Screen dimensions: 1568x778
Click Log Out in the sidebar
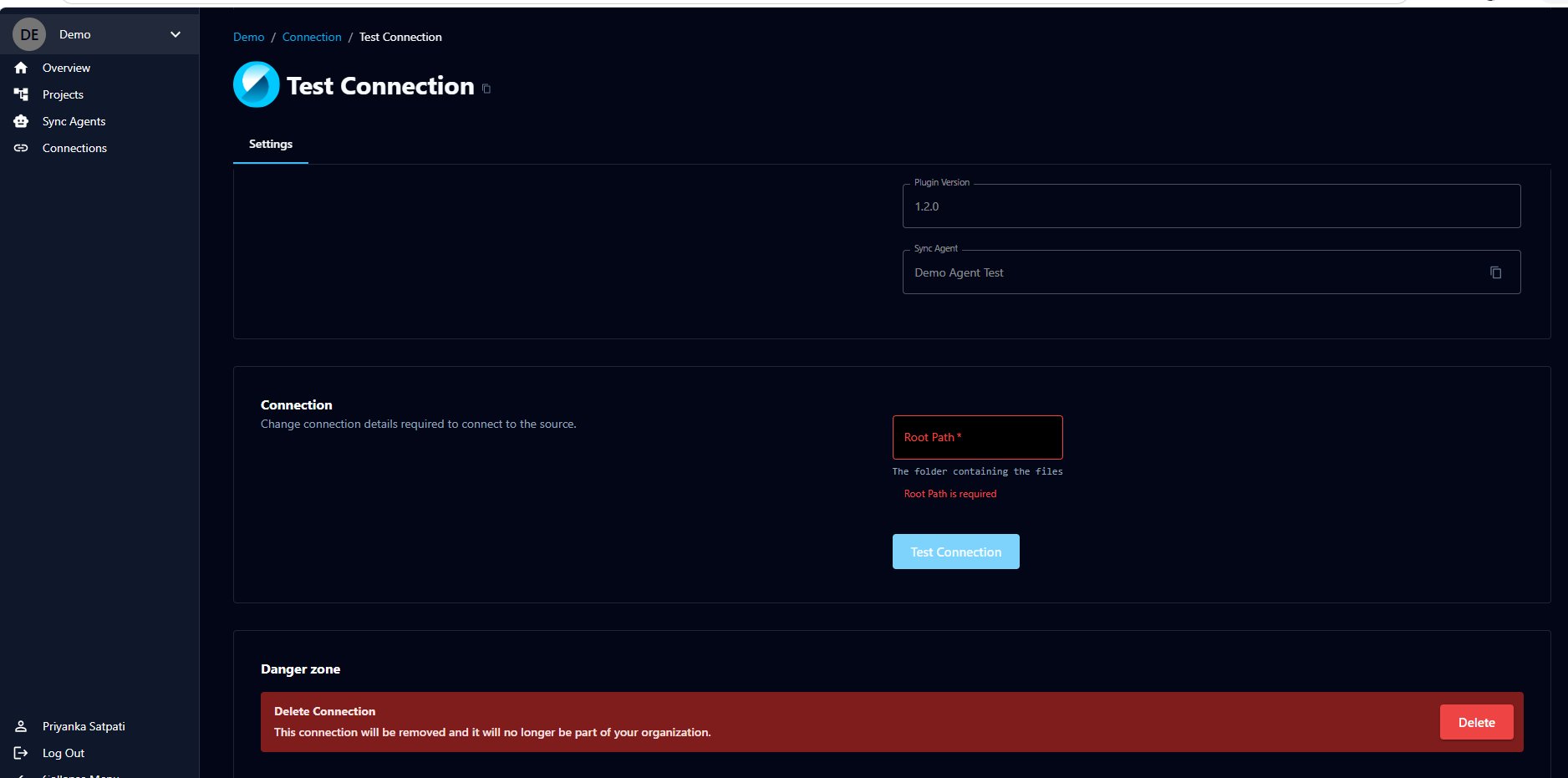pos(64,753)
